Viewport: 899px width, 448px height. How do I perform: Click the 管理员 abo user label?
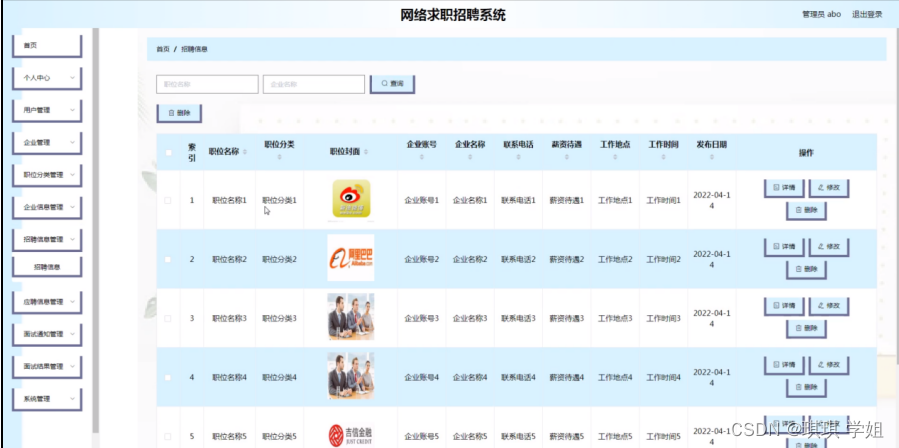point(822,14)
